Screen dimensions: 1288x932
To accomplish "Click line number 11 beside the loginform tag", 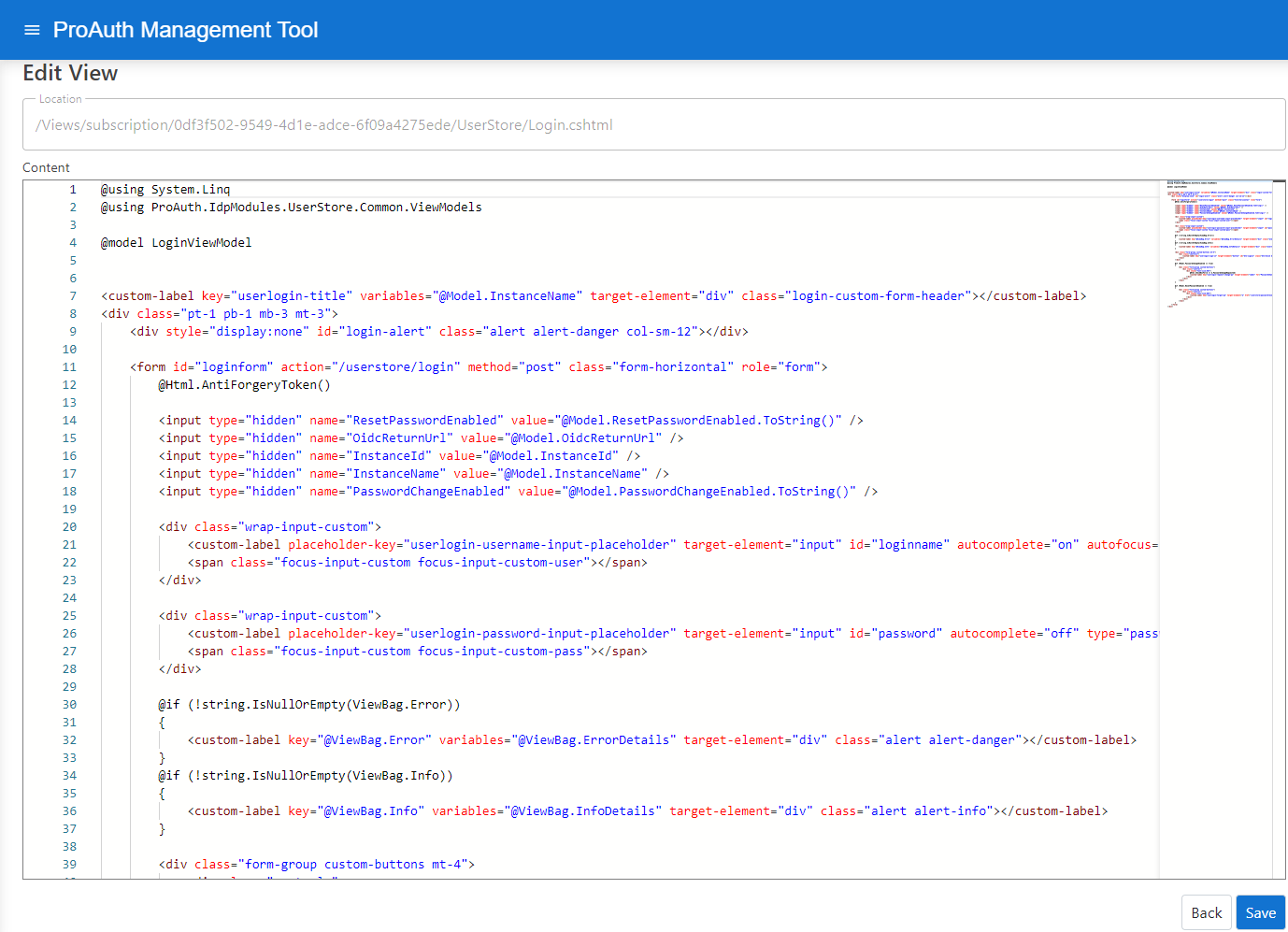I will 69,366.
